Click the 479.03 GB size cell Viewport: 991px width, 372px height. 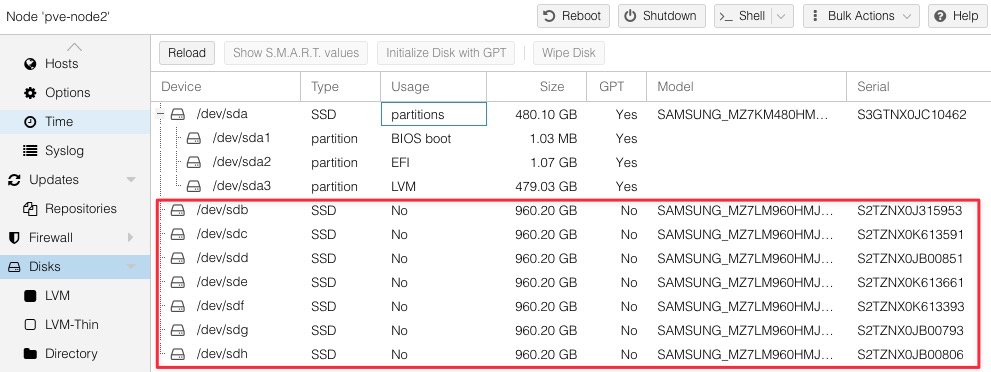pos(537,186)
